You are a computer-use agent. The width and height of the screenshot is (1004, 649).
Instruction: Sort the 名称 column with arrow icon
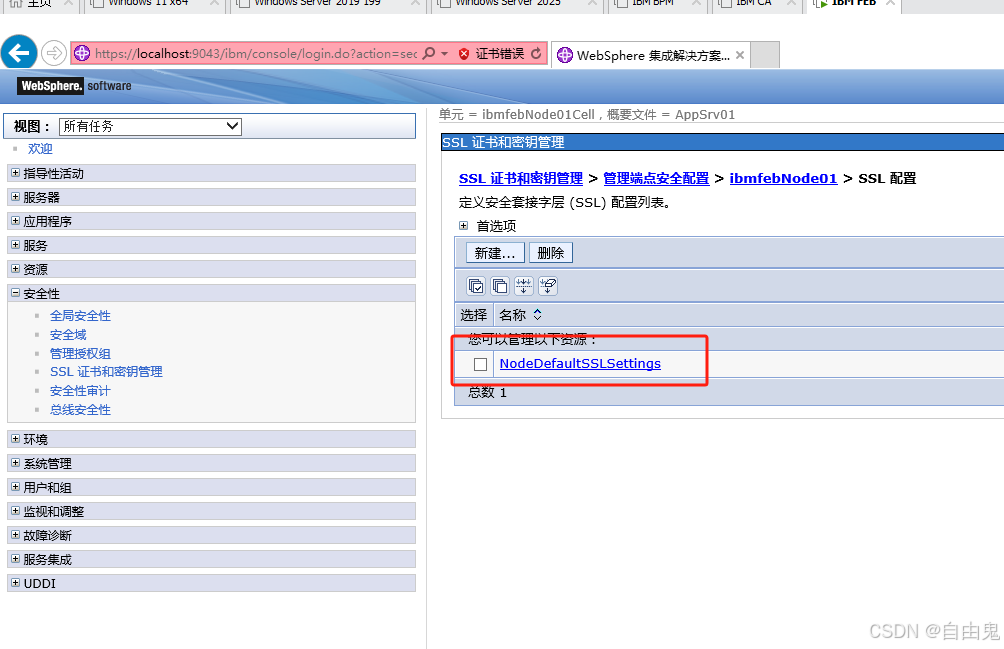(x=537, y=314)
